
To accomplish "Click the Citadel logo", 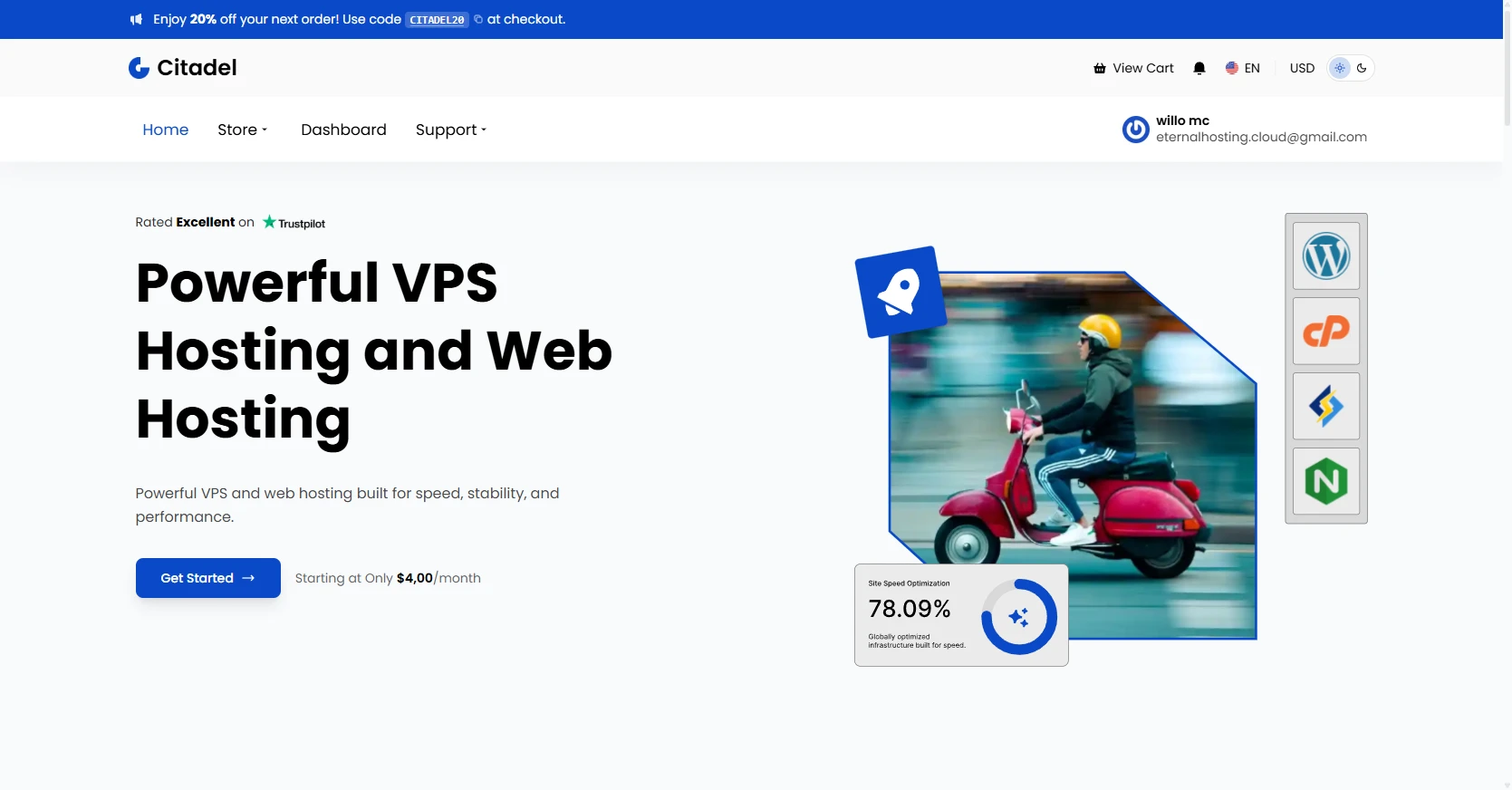I will pyautogui.click(x=182, y=68).
